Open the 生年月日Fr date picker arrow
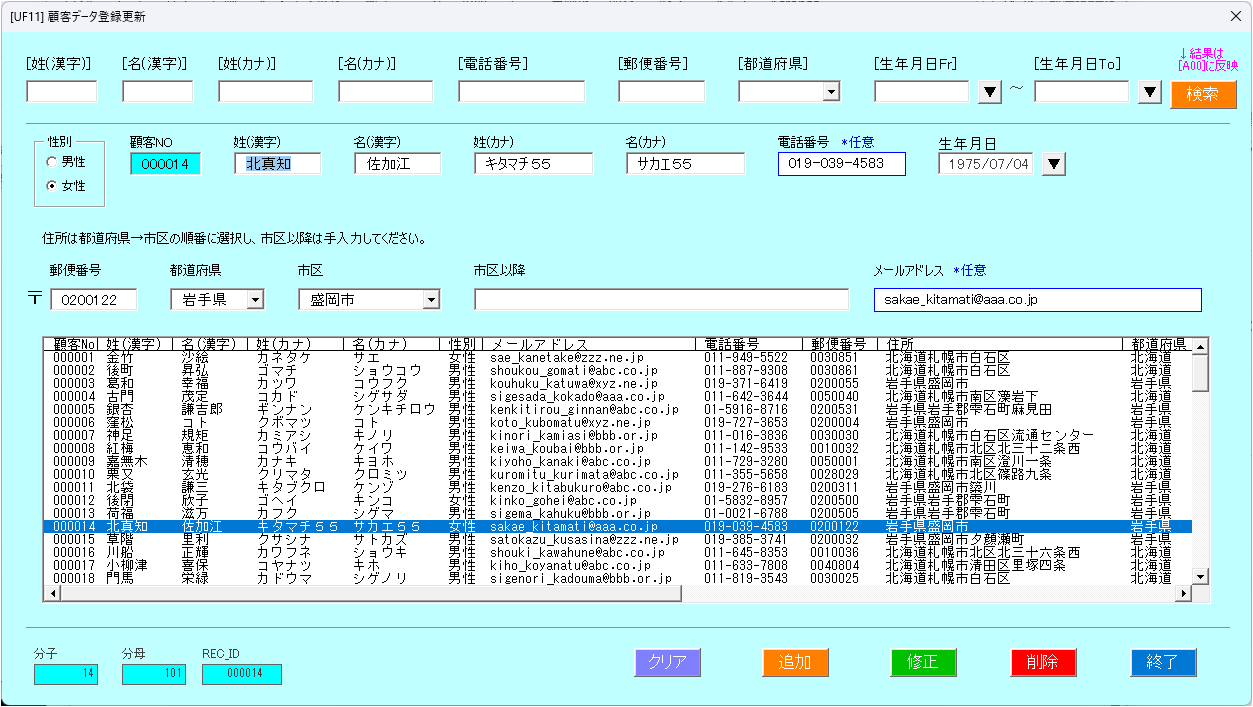The image size is (1253, 707). point(989,92)
